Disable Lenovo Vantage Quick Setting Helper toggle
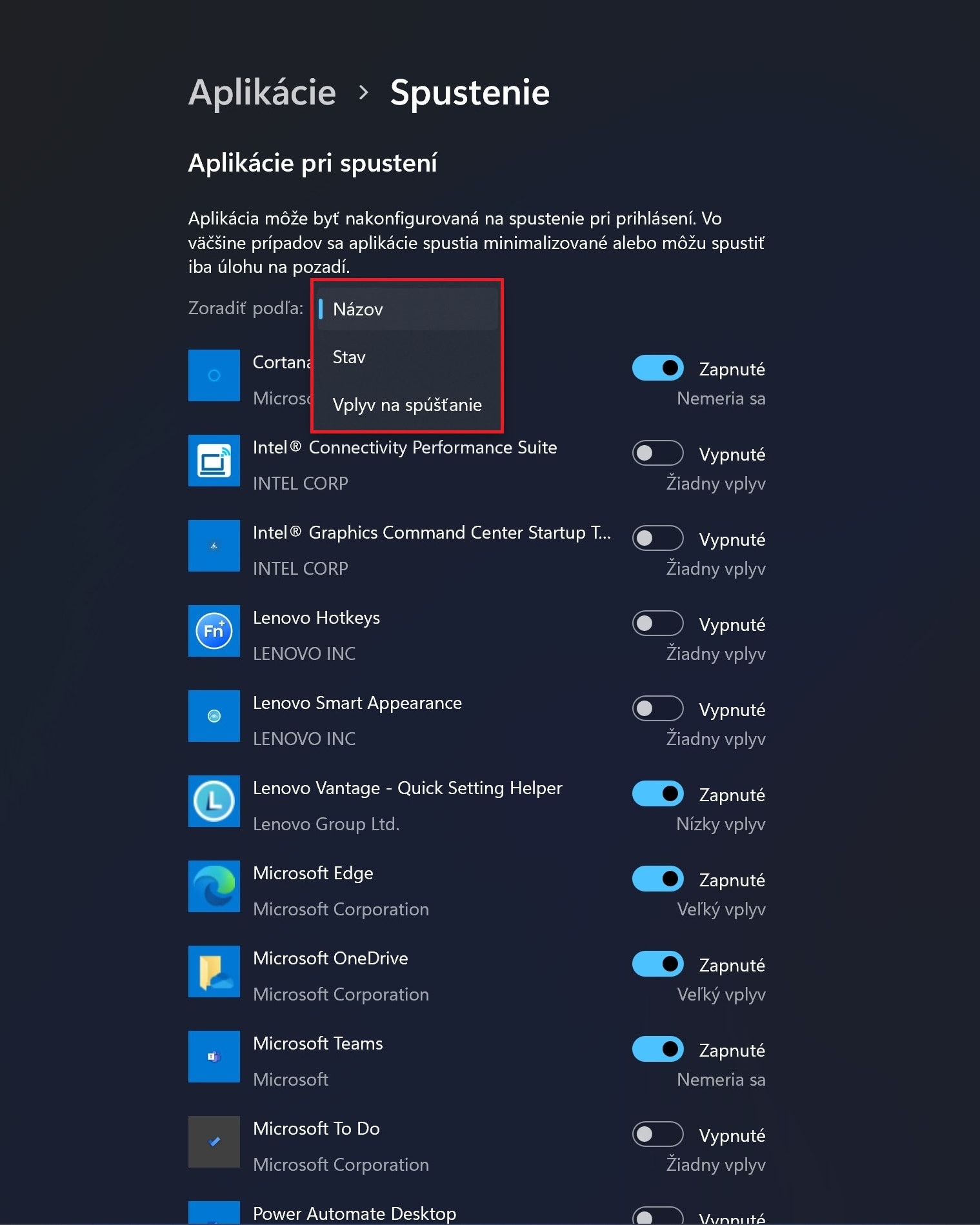The width and height of the screenshot is (980, 1225). [x=657, y=793]
